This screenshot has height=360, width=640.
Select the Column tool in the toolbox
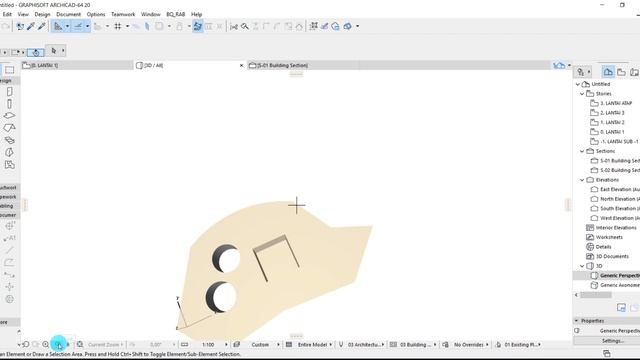pyautogui.click(x=9, y=104)
